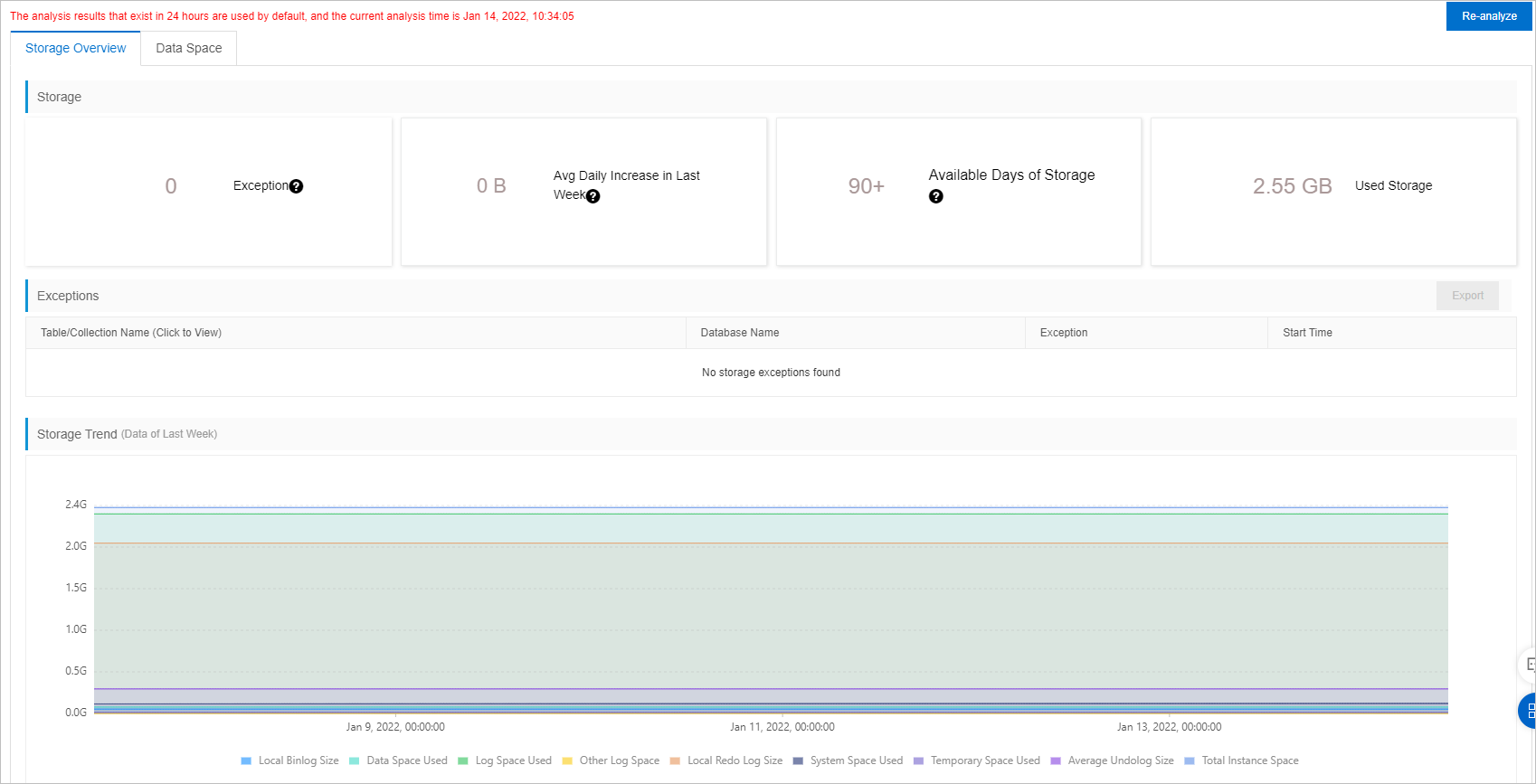Click the Storage Trend section heading
Image resolution: width=1536 pixels, height=784 pixels.
77,434
